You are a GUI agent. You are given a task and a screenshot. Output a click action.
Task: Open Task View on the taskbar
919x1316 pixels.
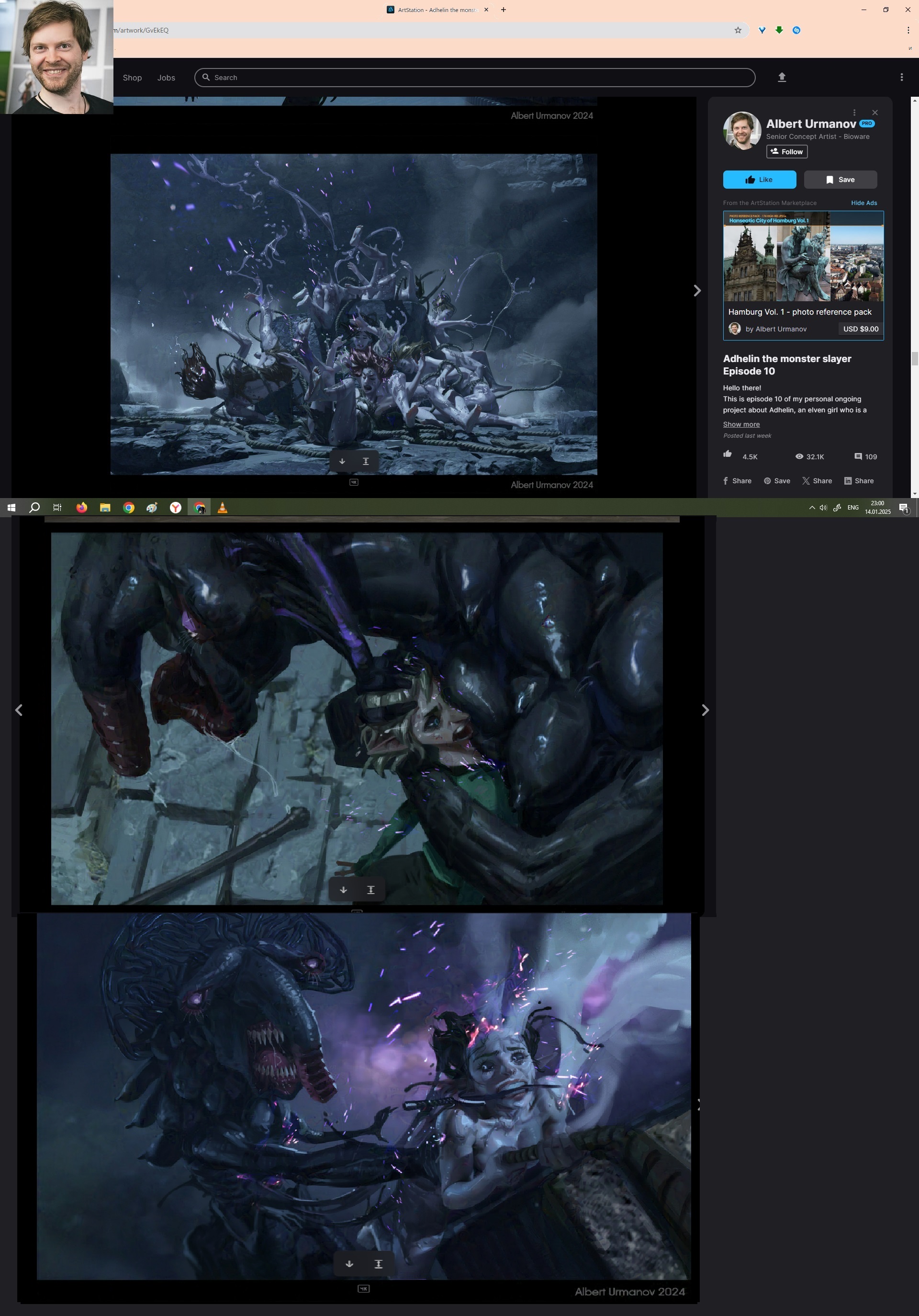[x=57, y=507]
